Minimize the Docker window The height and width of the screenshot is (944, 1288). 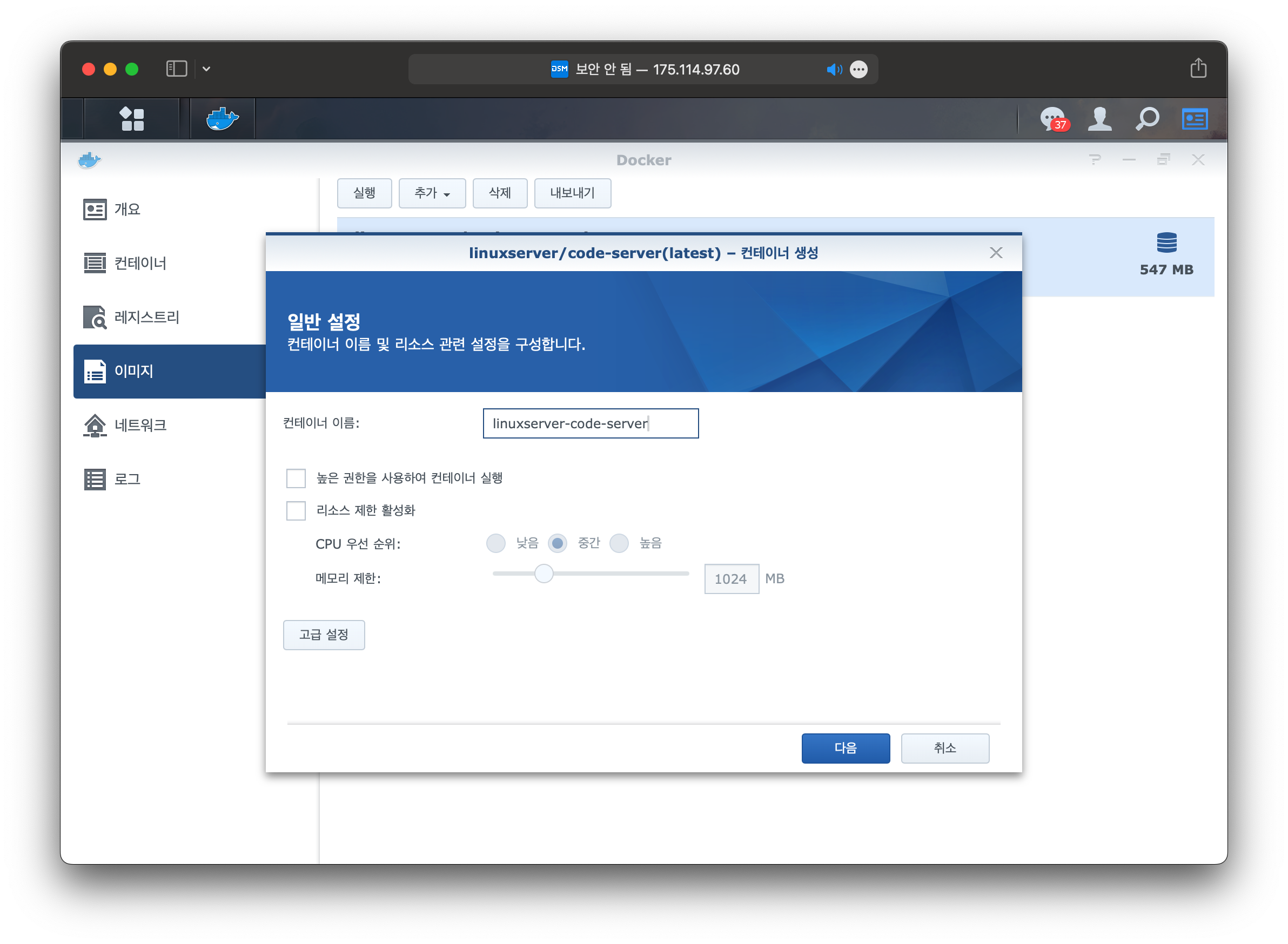[1129, 160]
